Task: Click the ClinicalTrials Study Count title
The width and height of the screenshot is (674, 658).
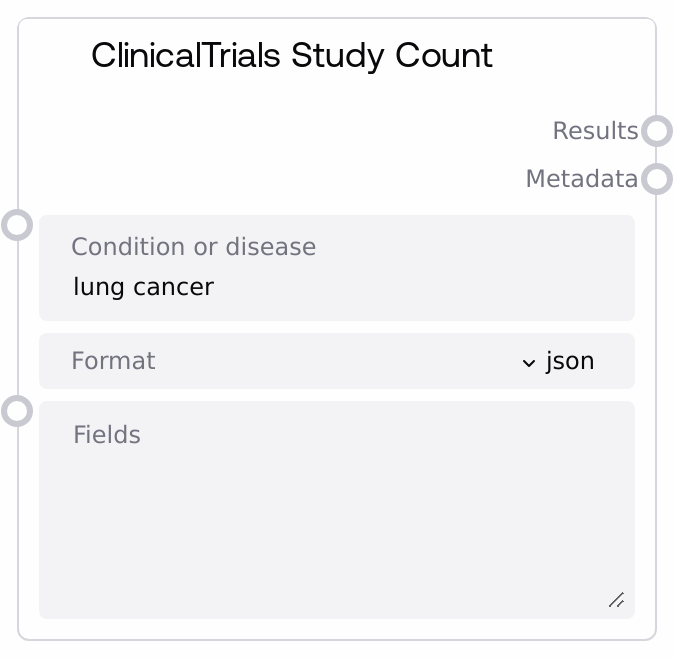Action: [x=292, y=55]
